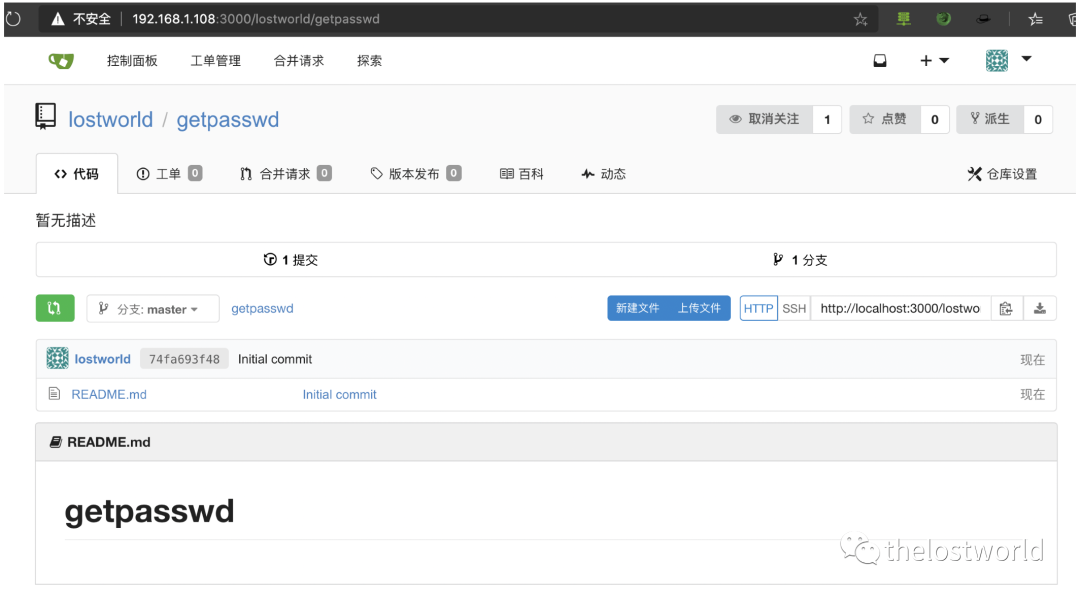
Task: Click the clone URL input field
Action: 900,309
